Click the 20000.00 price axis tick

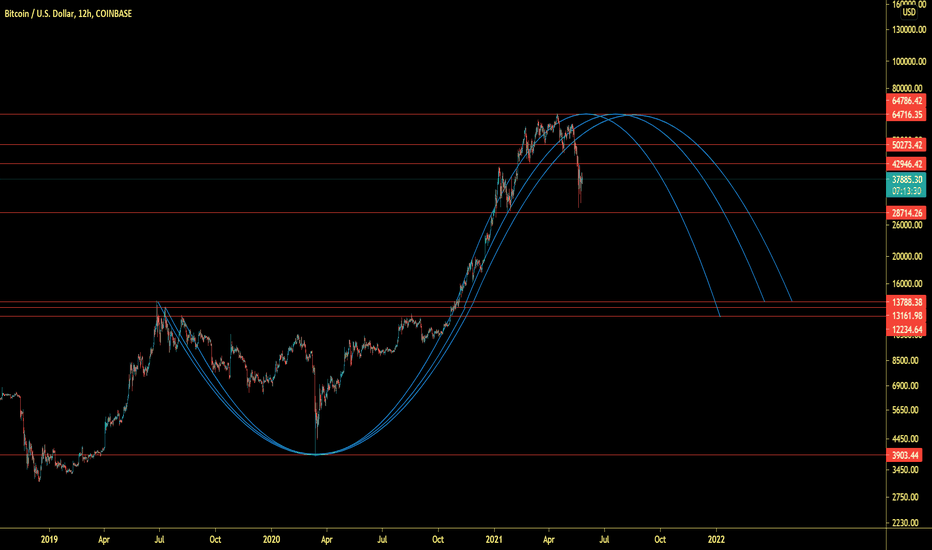[x=908, y=256]
